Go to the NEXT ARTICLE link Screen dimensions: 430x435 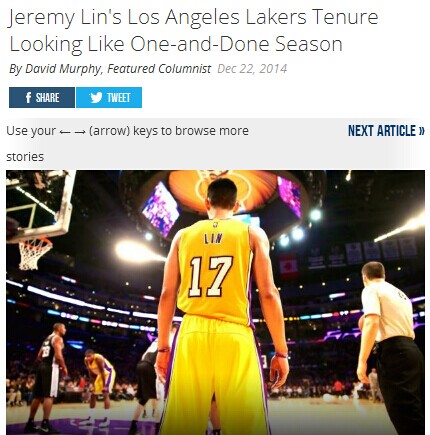click(386, 131)
